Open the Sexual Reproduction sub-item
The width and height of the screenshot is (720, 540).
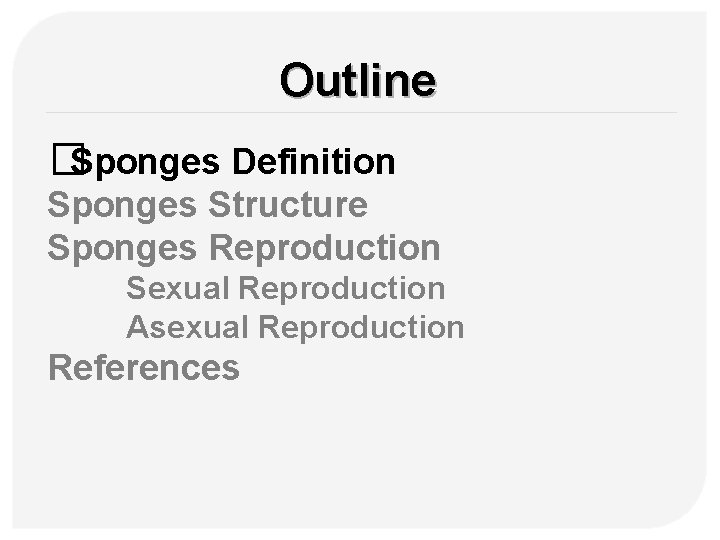(x=285, y=288)
